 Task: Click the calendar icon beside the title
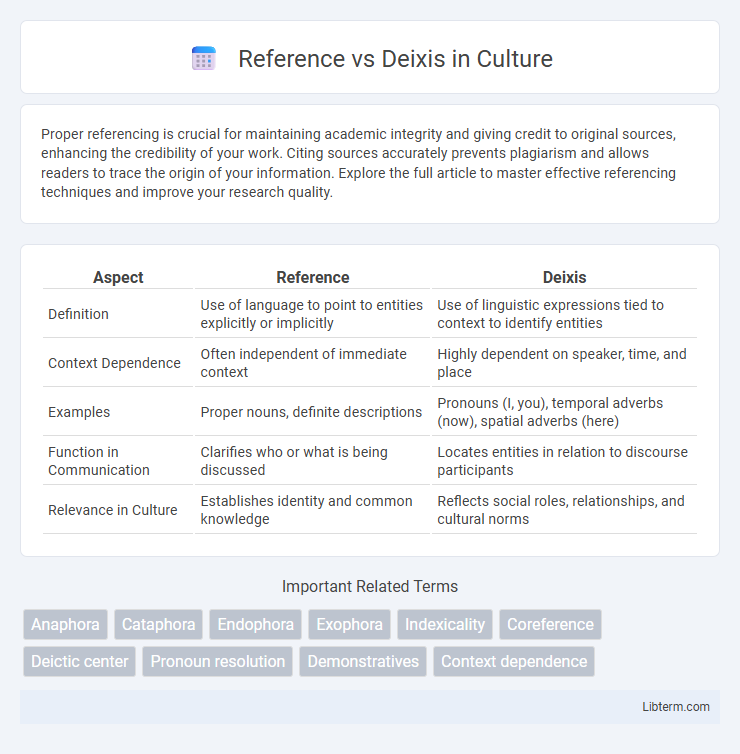(203, 59)
